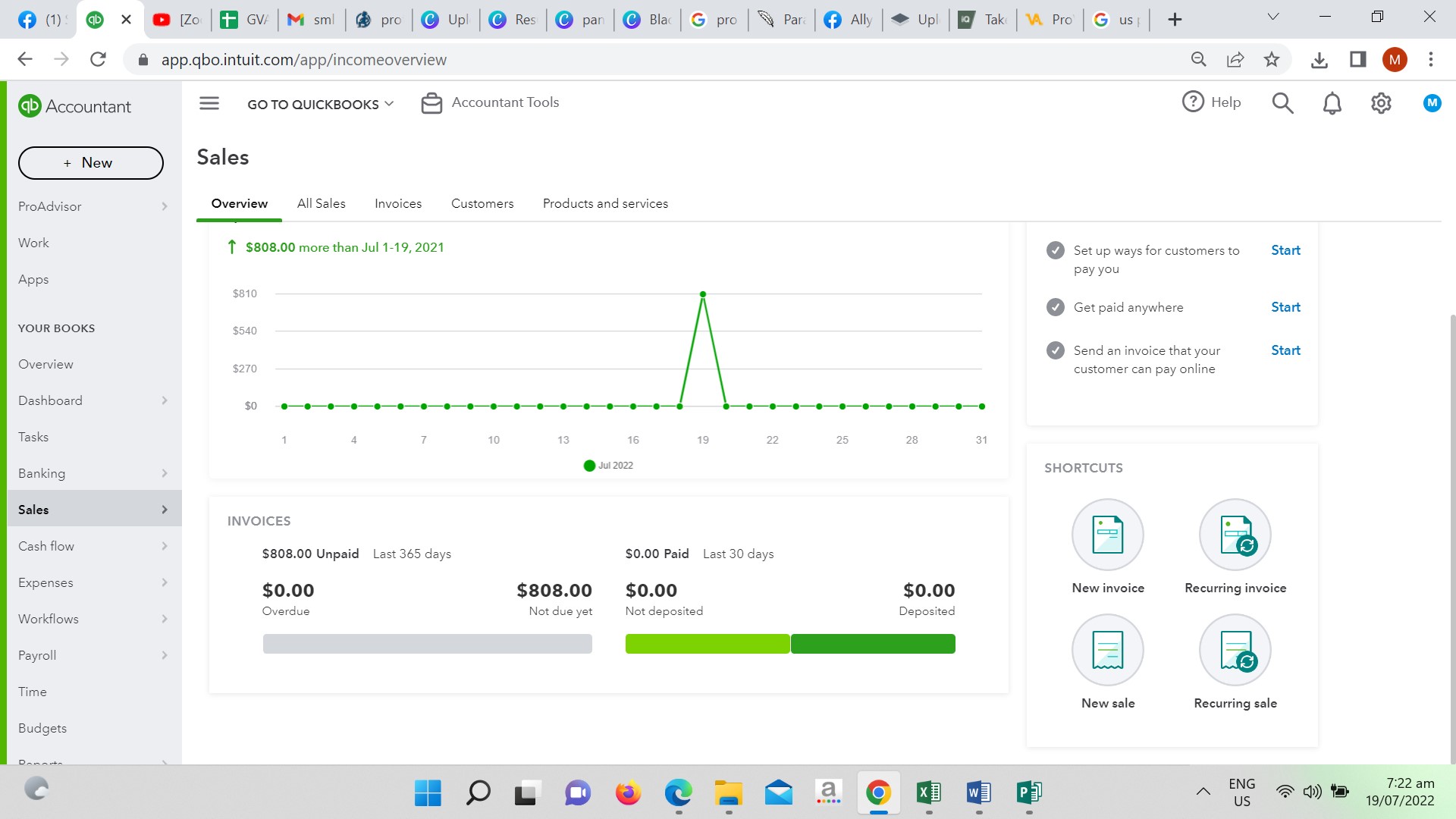Open the New sale shortcut icon
This screenshot has width=1456, height=819.
(x=1107, y=650)
